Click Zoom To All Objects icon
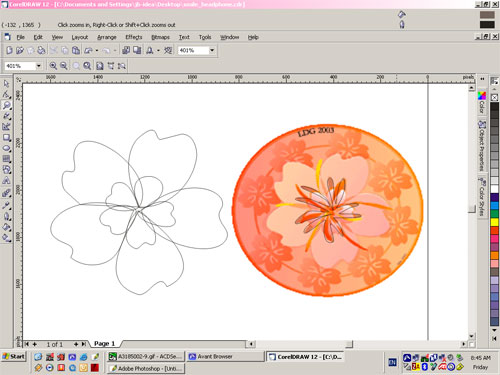This screenshot has height=375, width=500. pos(87,66)
